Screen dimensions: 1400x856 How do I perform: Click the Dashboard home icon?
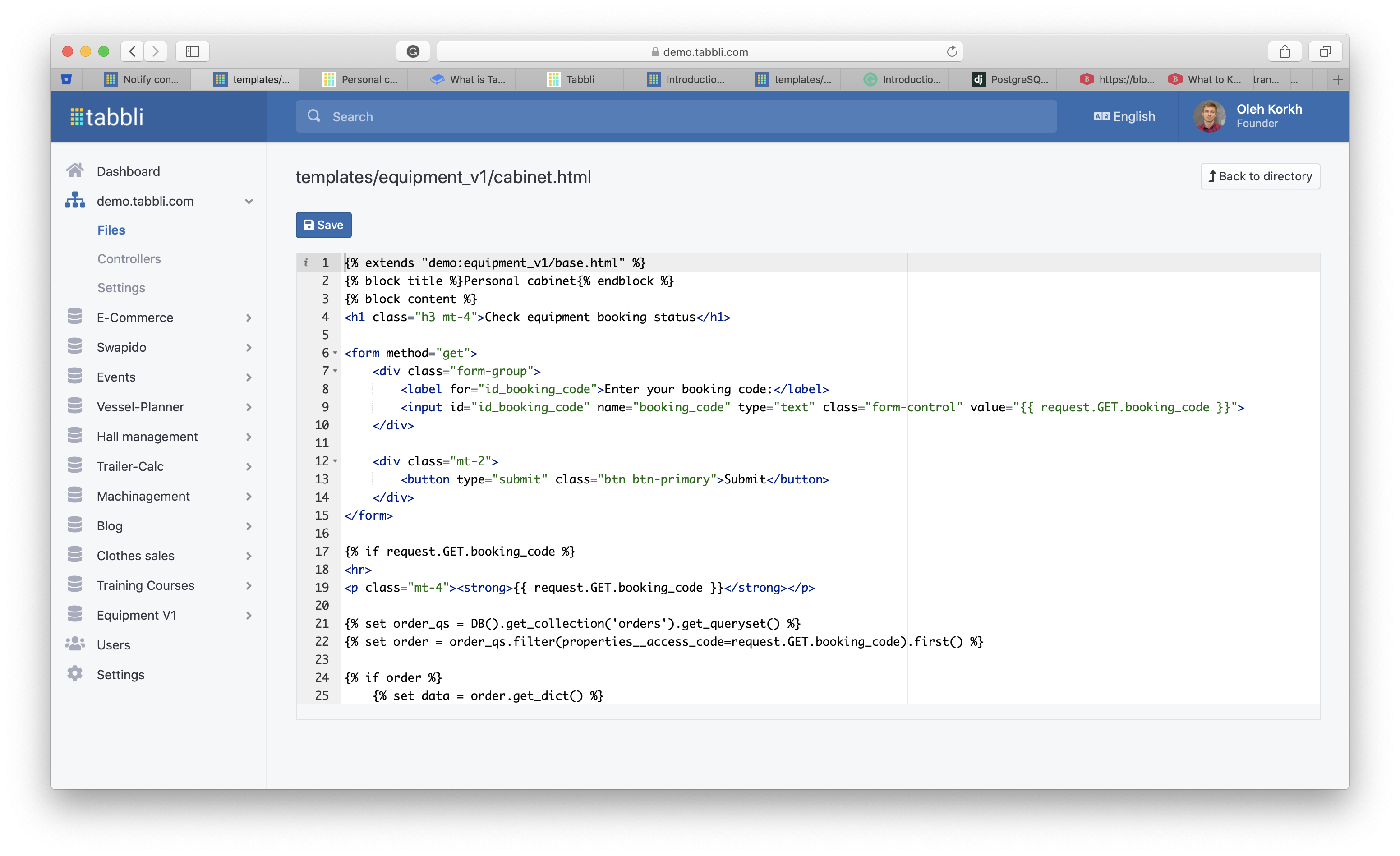tap(74, 170)
